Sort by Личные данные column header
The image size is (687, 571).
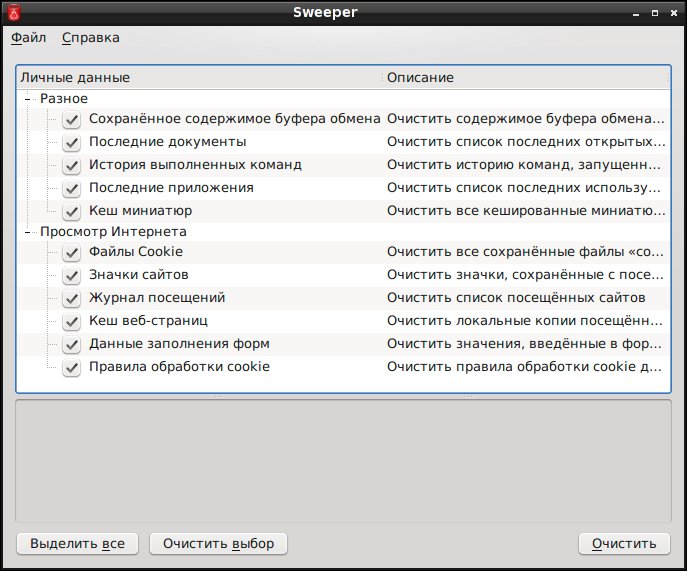[200, 78]
